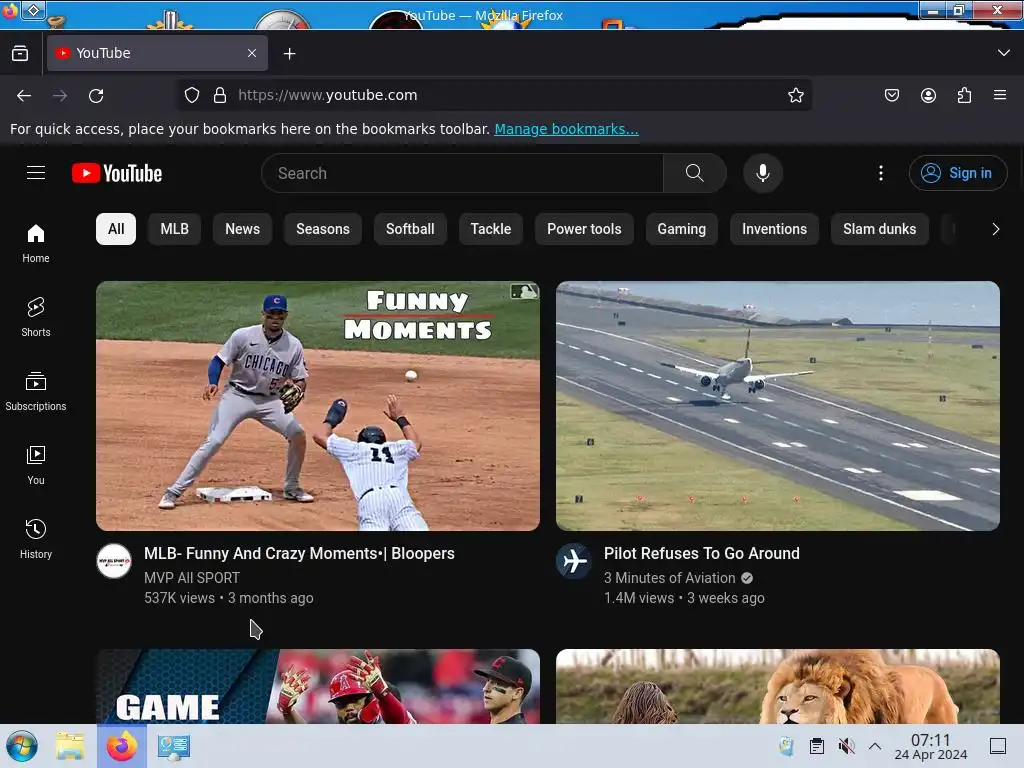This screenshot has height=768, width=1024.
Task: Bookmark this page with star icon
Action: (795, 95)
